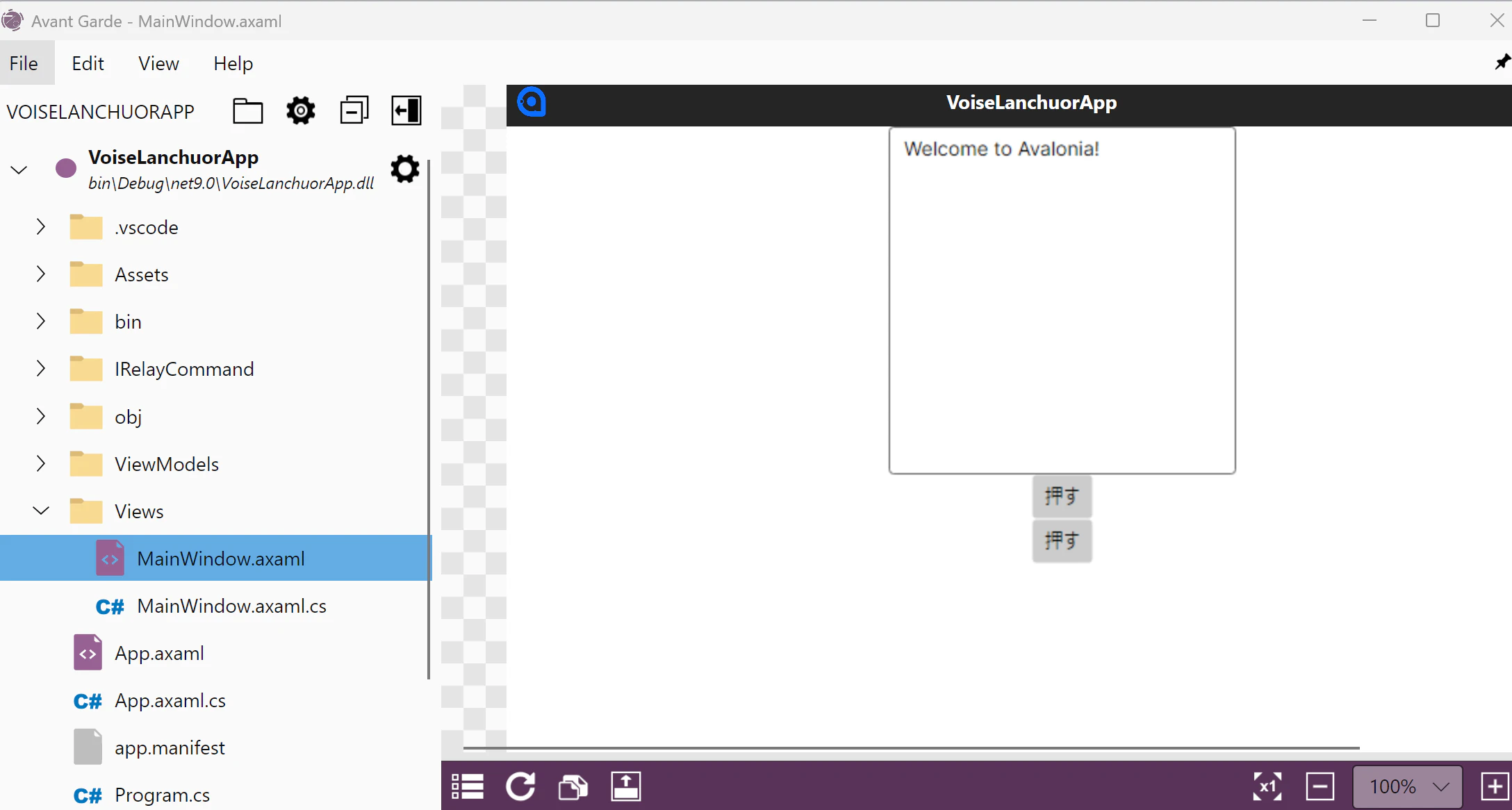Zoom out with the minus icon
This screenshot has height=810, width=1512.
tap(1320, 786)
